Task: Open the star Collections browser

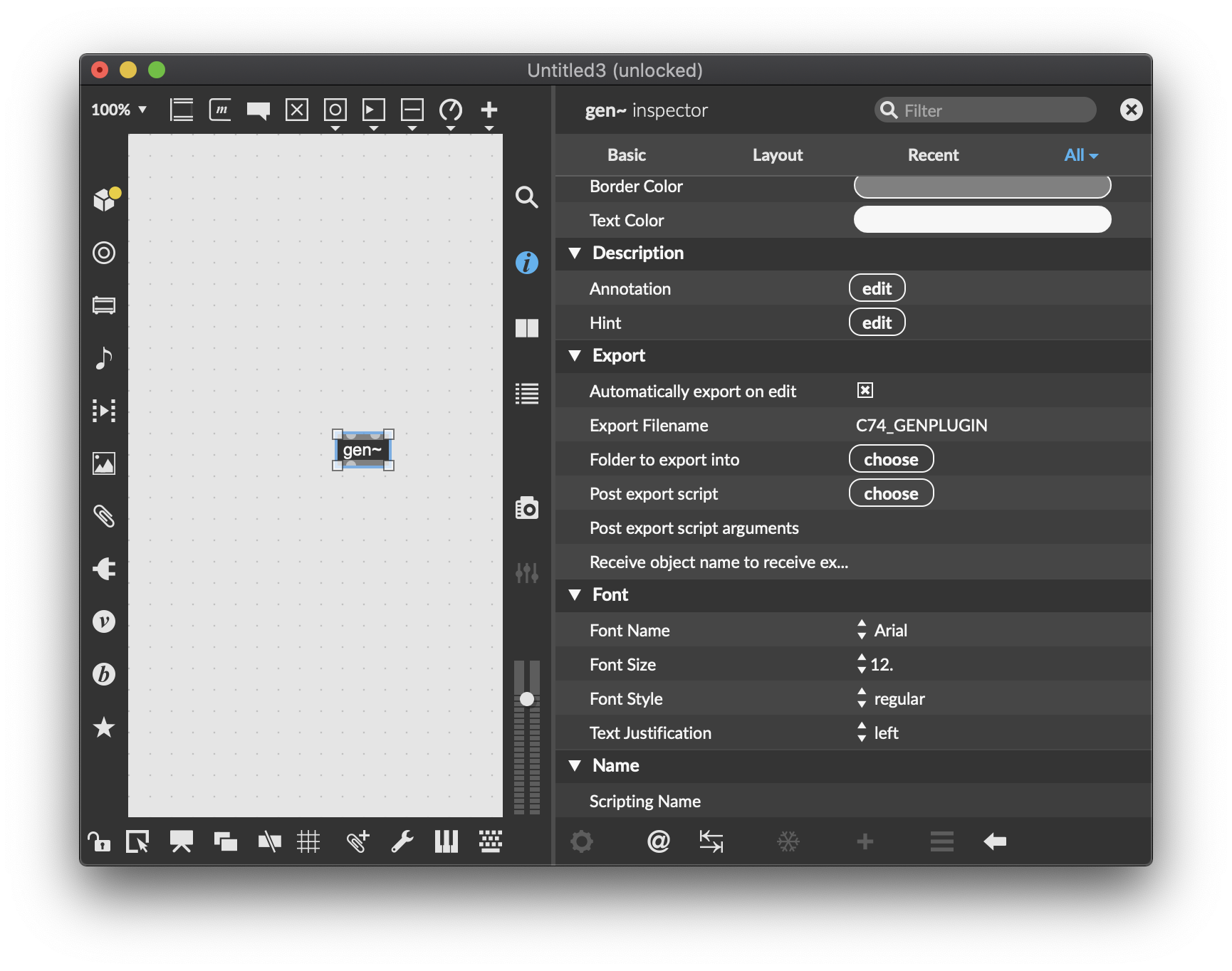Action: 104,727
